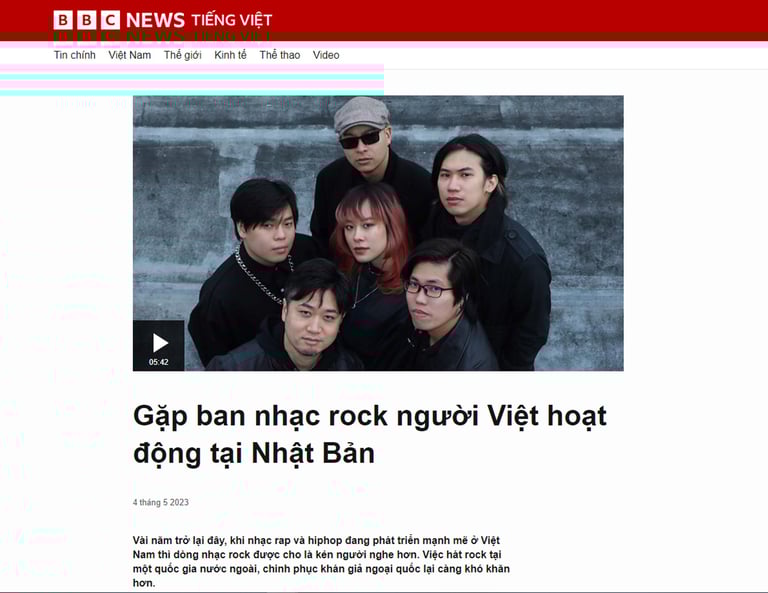
Task: Click the 05:42 video duration label
Action: 159,362
